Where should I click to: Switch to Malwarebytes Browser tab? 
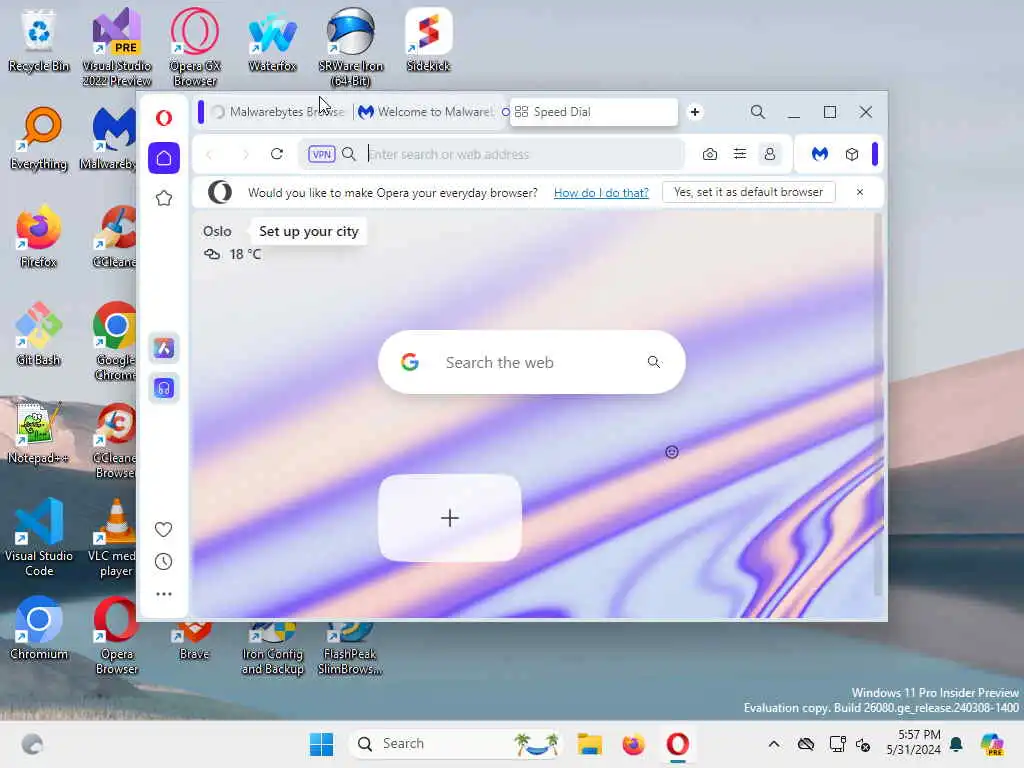pyautogui.click(x=279, y=112)
